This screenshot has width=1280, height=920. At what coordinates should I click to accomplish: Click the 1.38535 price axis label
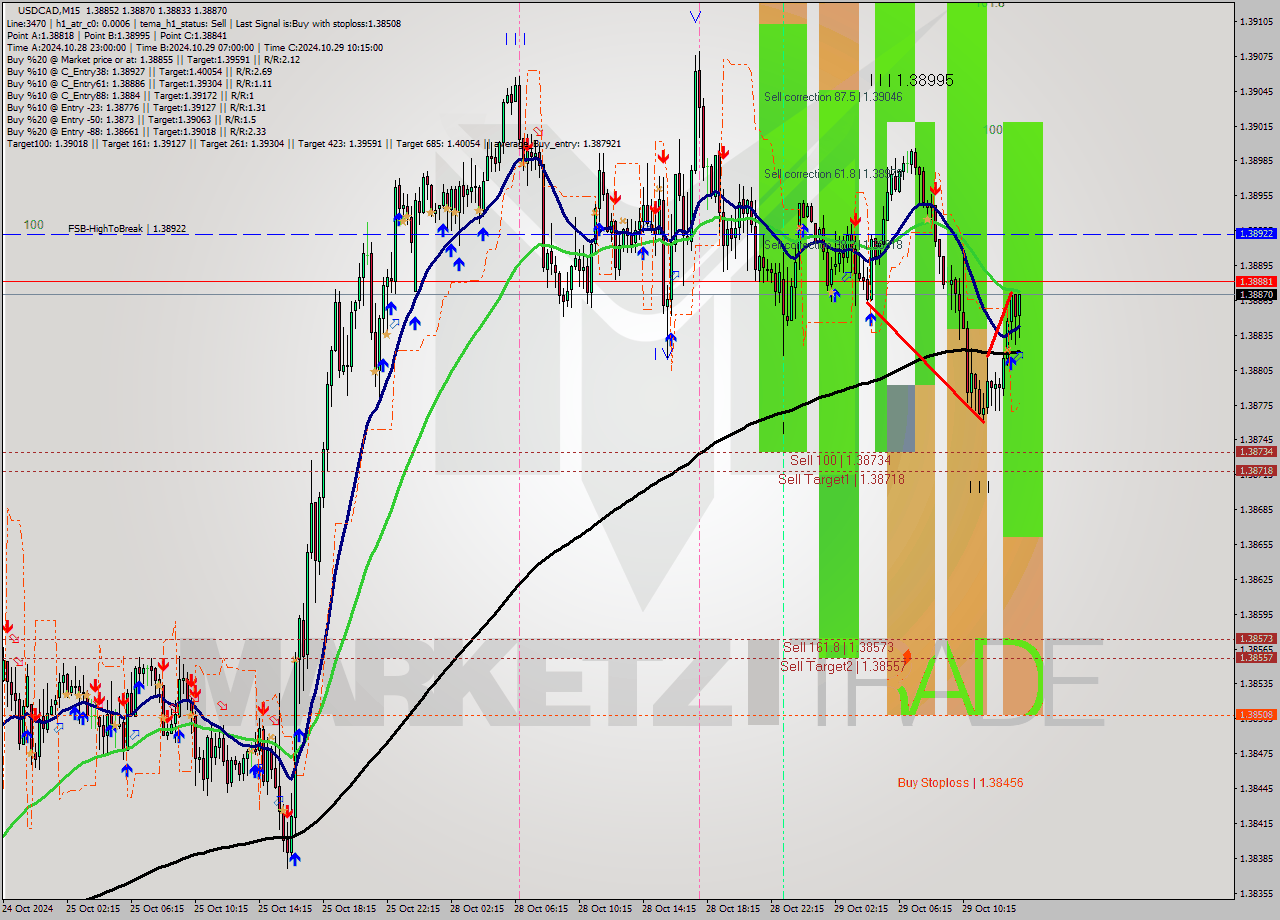1256,684
